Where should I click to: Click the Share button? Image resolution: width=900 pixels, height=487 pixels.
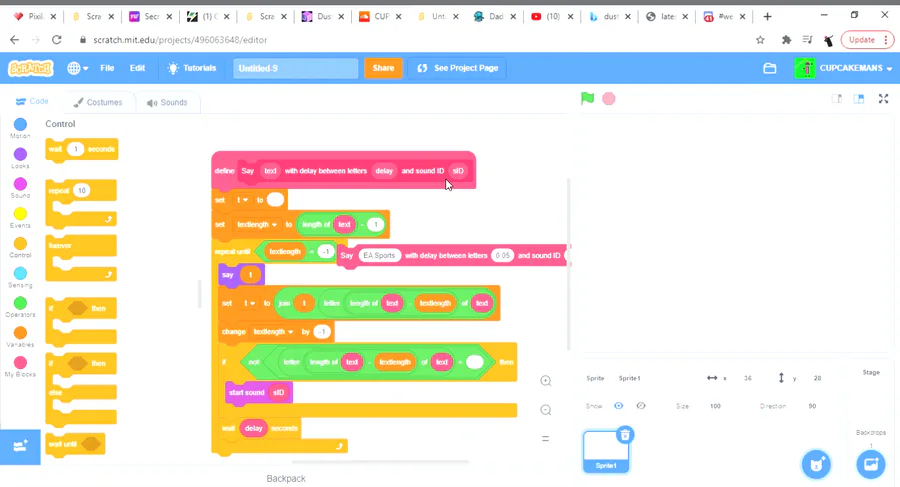click(x=383, y=68)
